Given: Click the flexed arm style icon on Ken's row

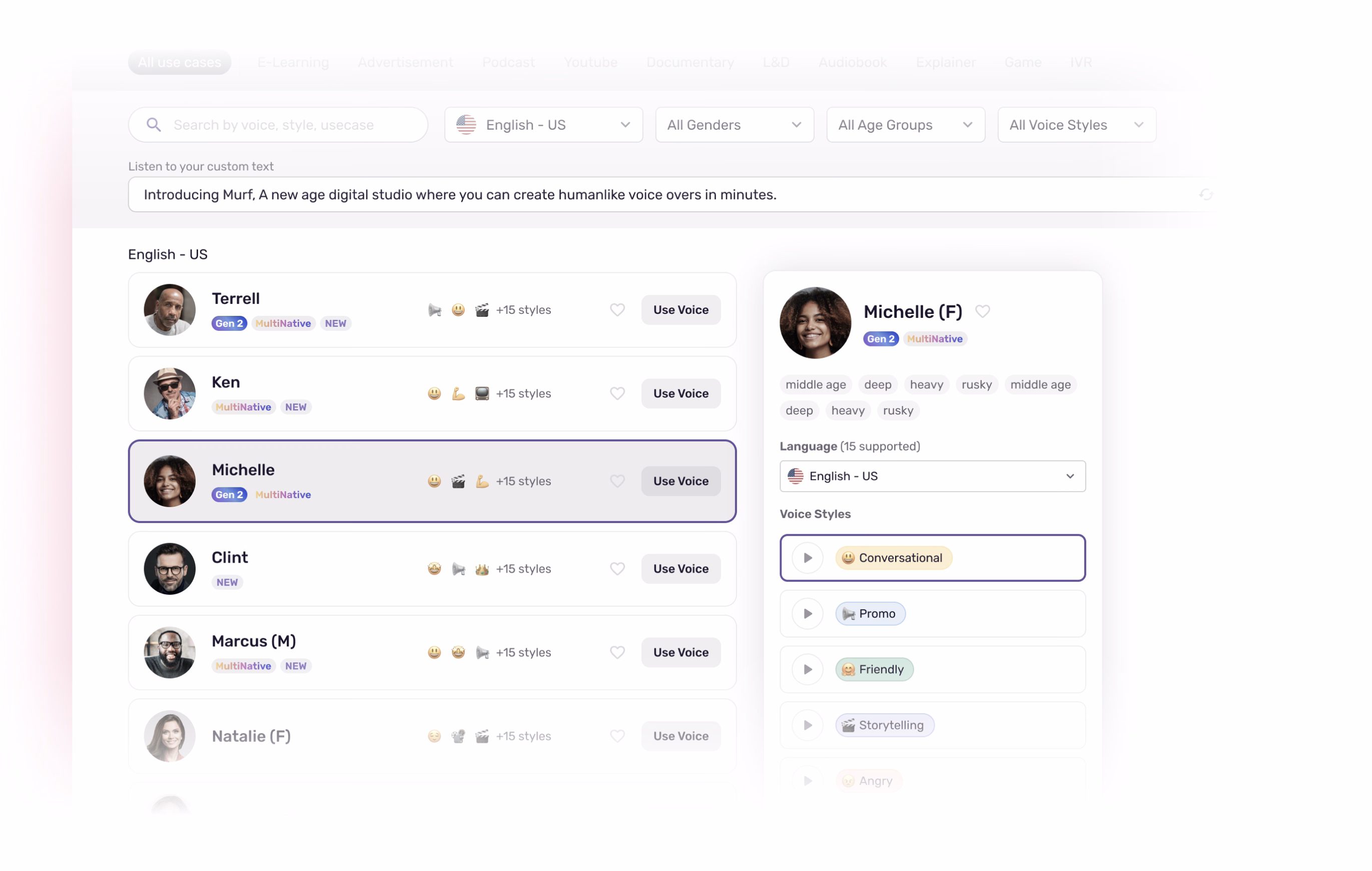Looking at the screenshot, I should [x=458, y=393].
